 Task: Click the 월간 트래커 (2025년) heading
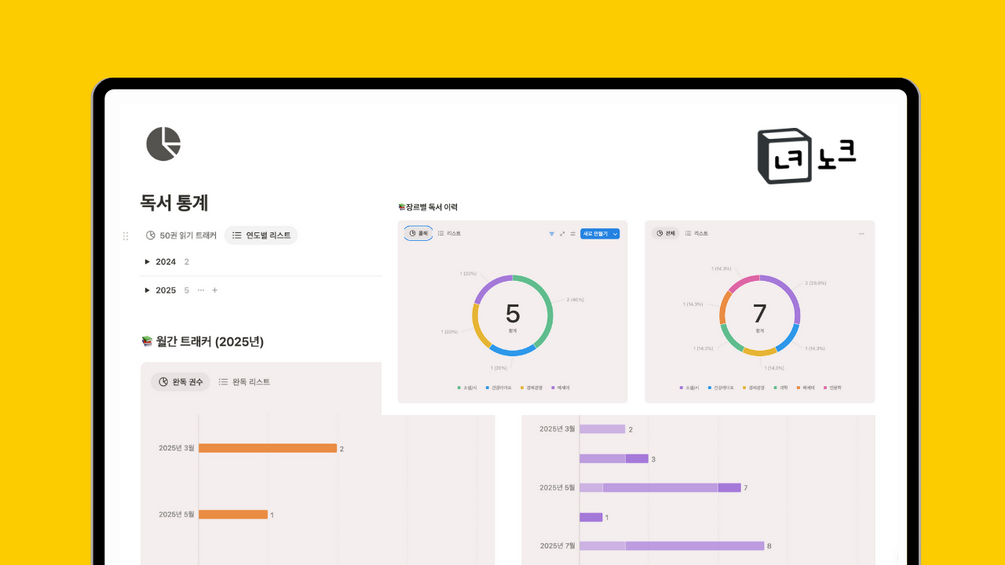pyautogui.click(x=210, y=341)
